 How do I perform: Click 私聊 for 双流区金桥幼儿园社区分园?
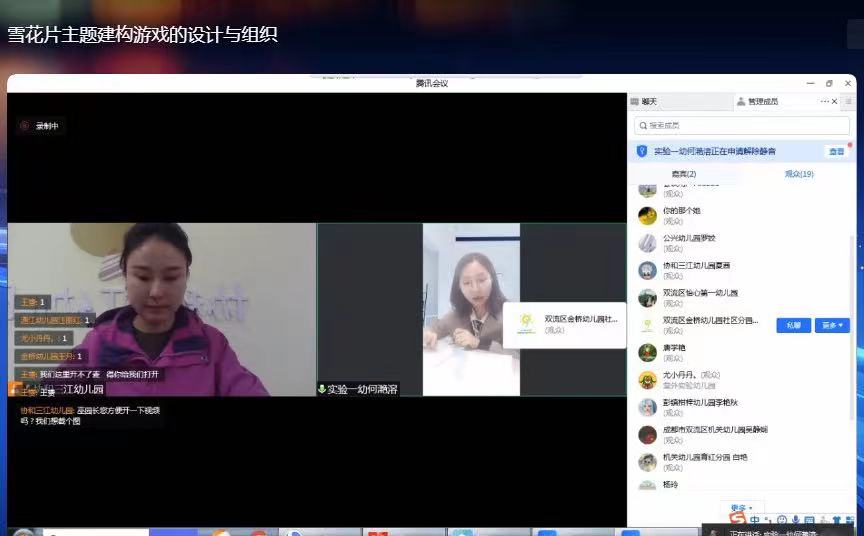pos(793,325)
